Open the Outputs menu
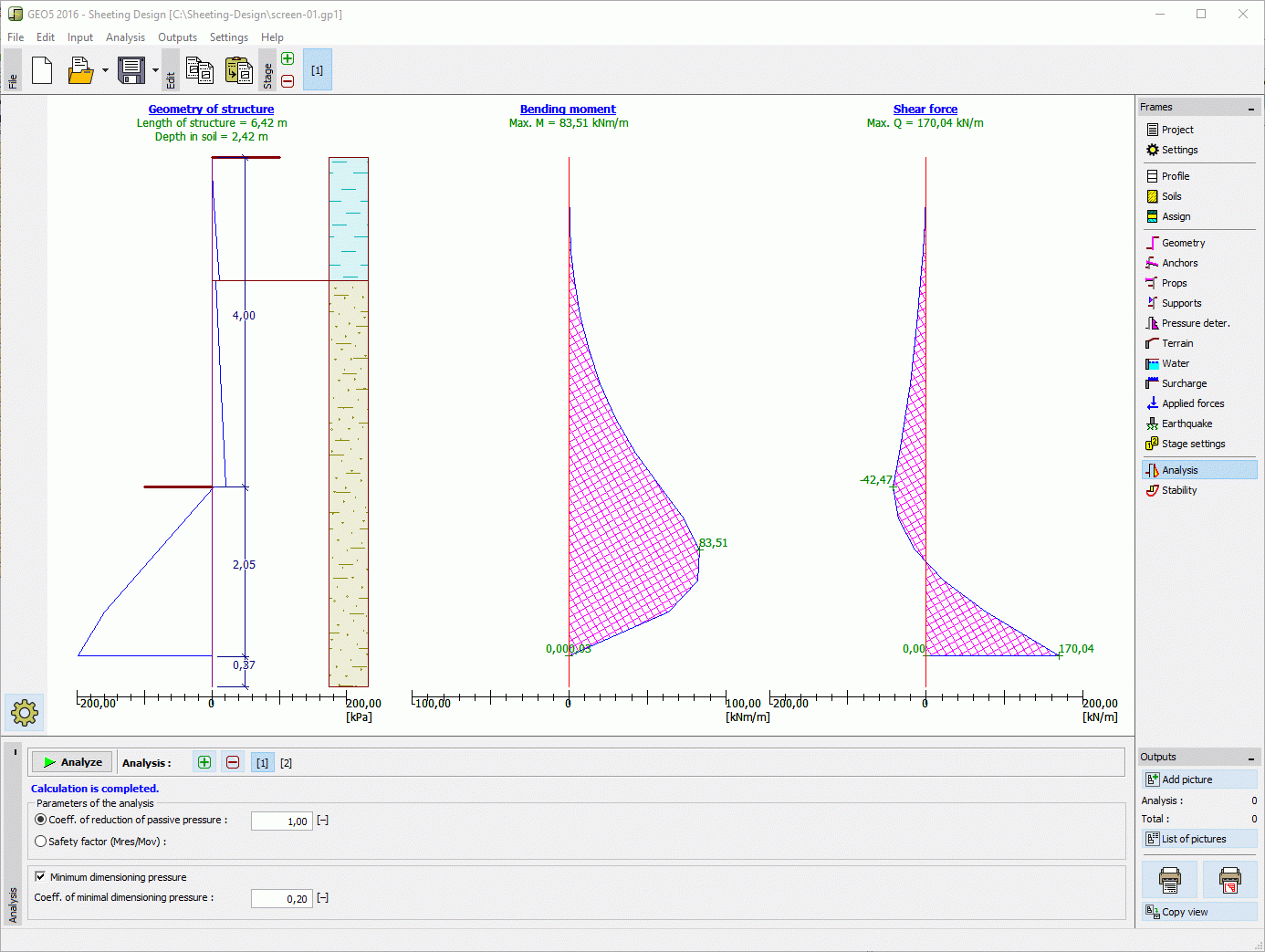1265x952 pixels. click(x=177, y=37)
